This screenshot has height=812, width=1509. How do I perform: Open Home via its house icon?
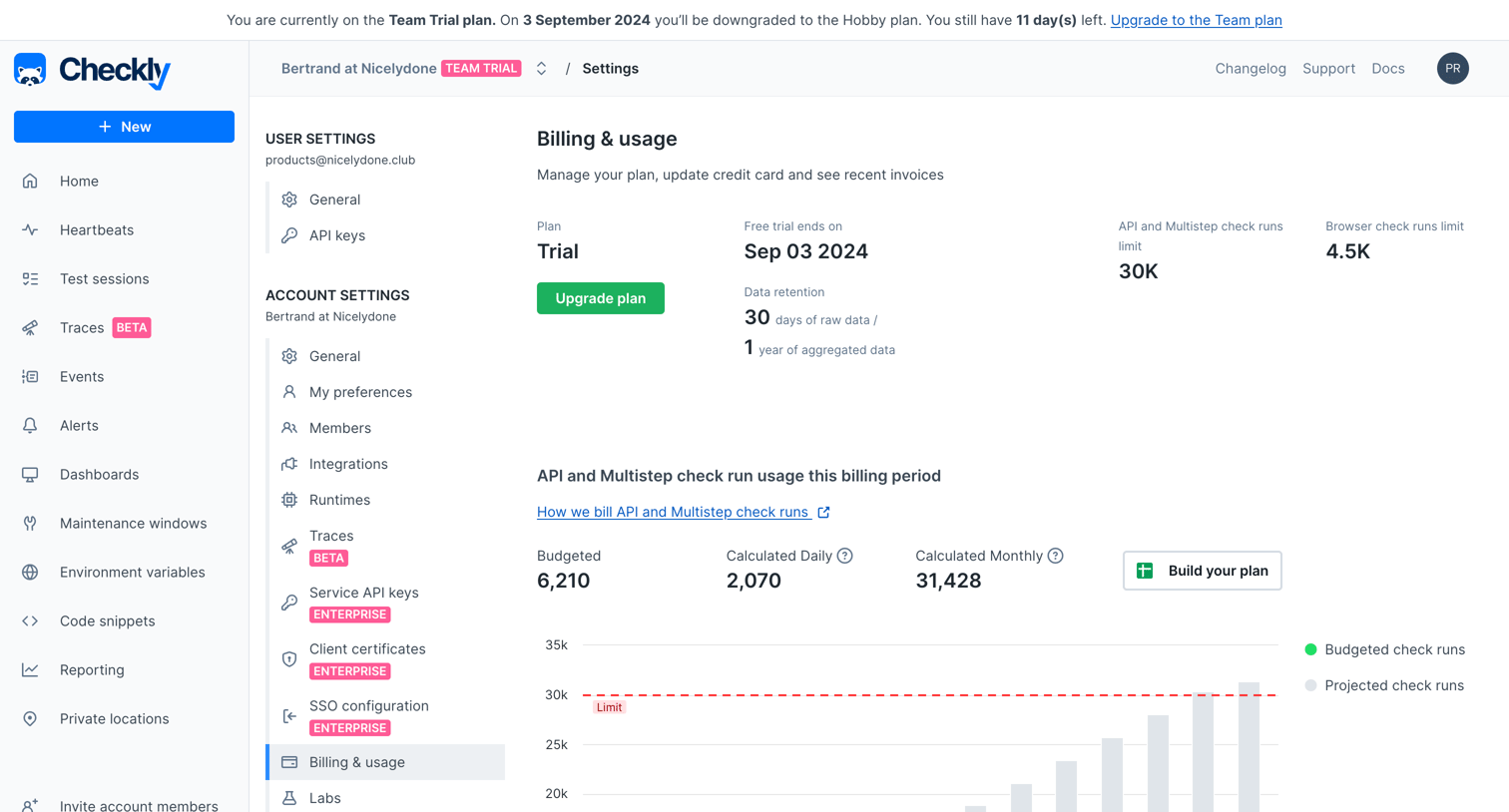click(x=30, y=181)
